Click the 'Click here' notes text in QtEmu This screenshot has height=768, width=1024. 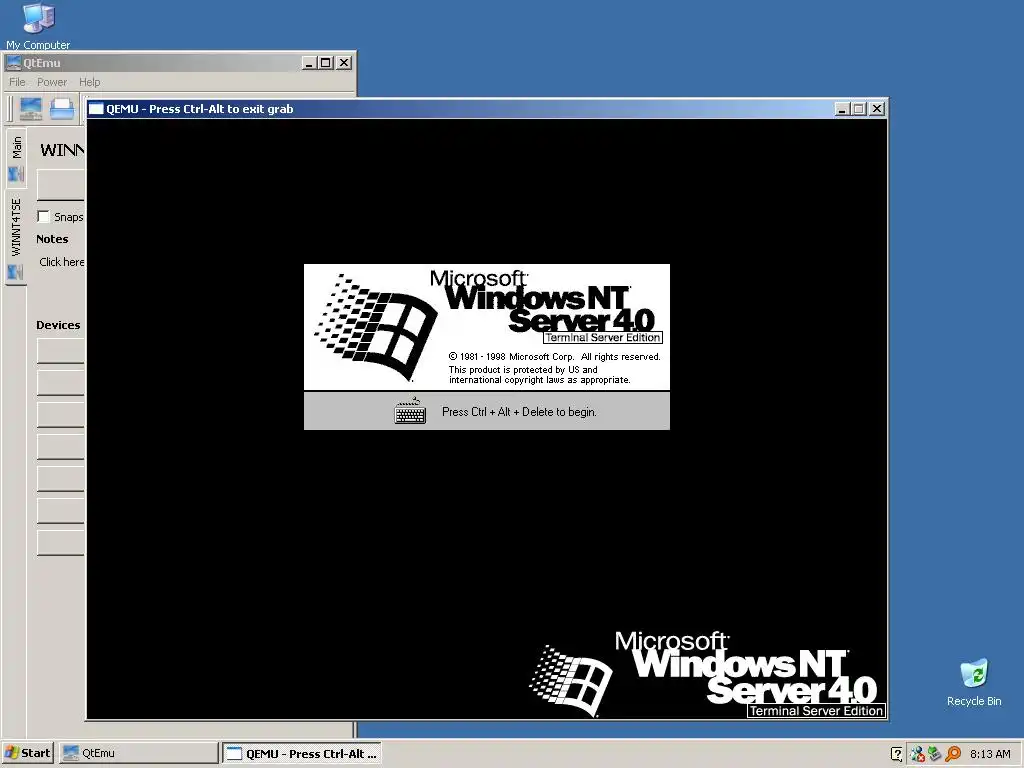click(61, 262)
